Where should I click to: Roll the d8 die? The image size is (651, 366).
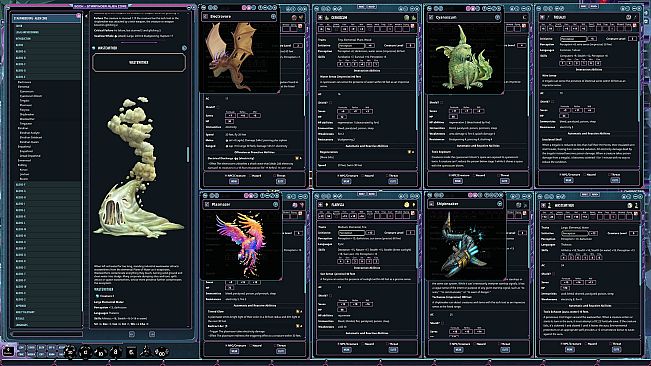tap(116, 352)
